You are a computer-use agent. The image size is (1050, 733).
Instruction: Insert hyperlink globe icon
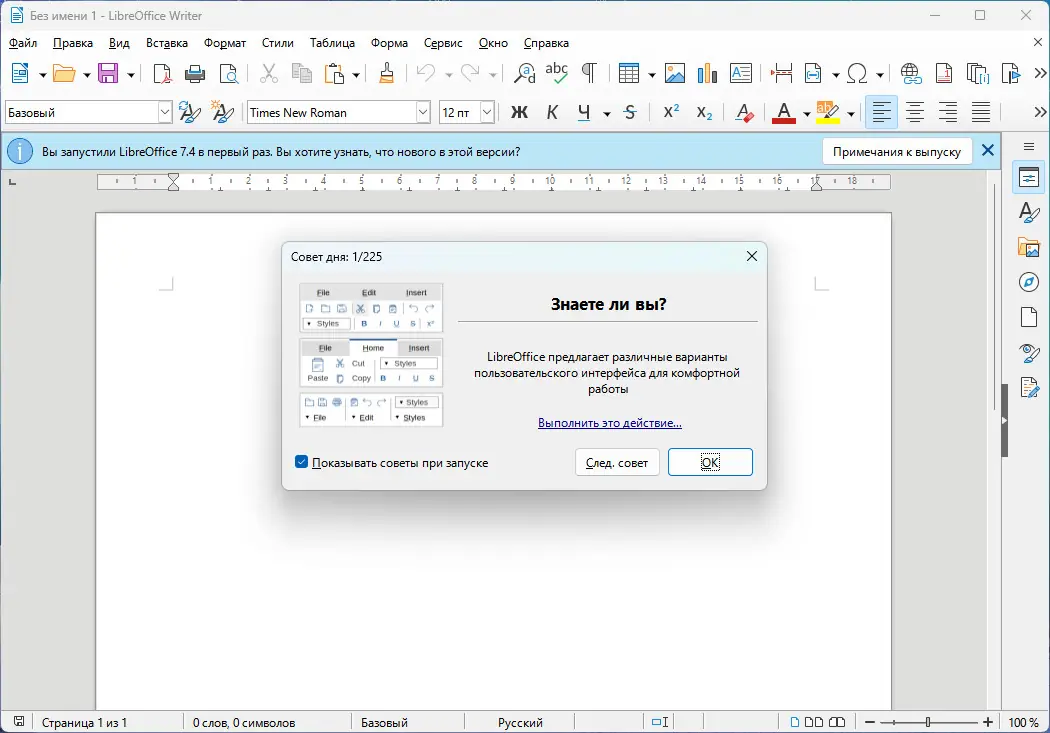(x=911, y=73)
